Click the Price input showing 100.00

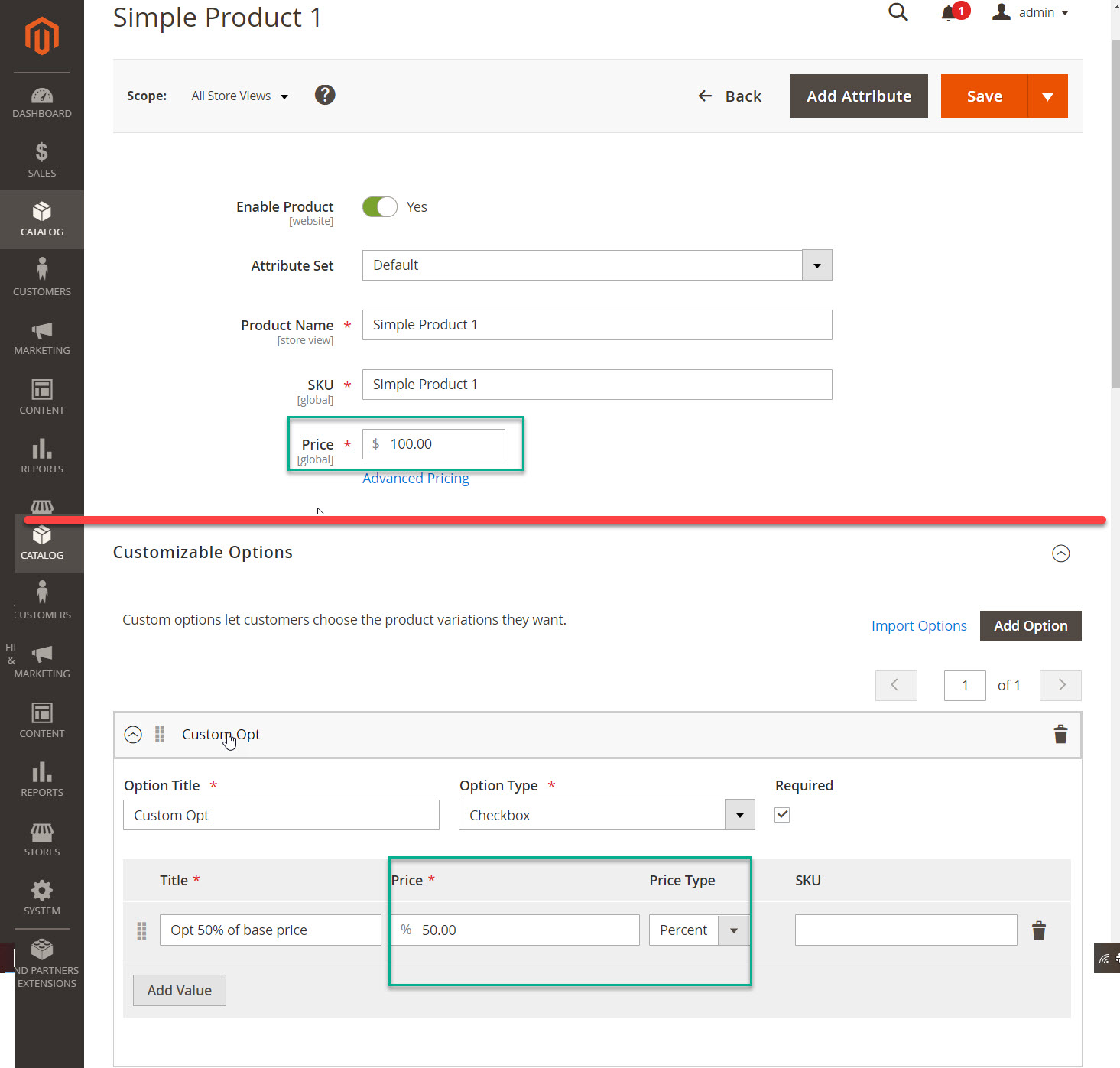click(x=433, y=443)
